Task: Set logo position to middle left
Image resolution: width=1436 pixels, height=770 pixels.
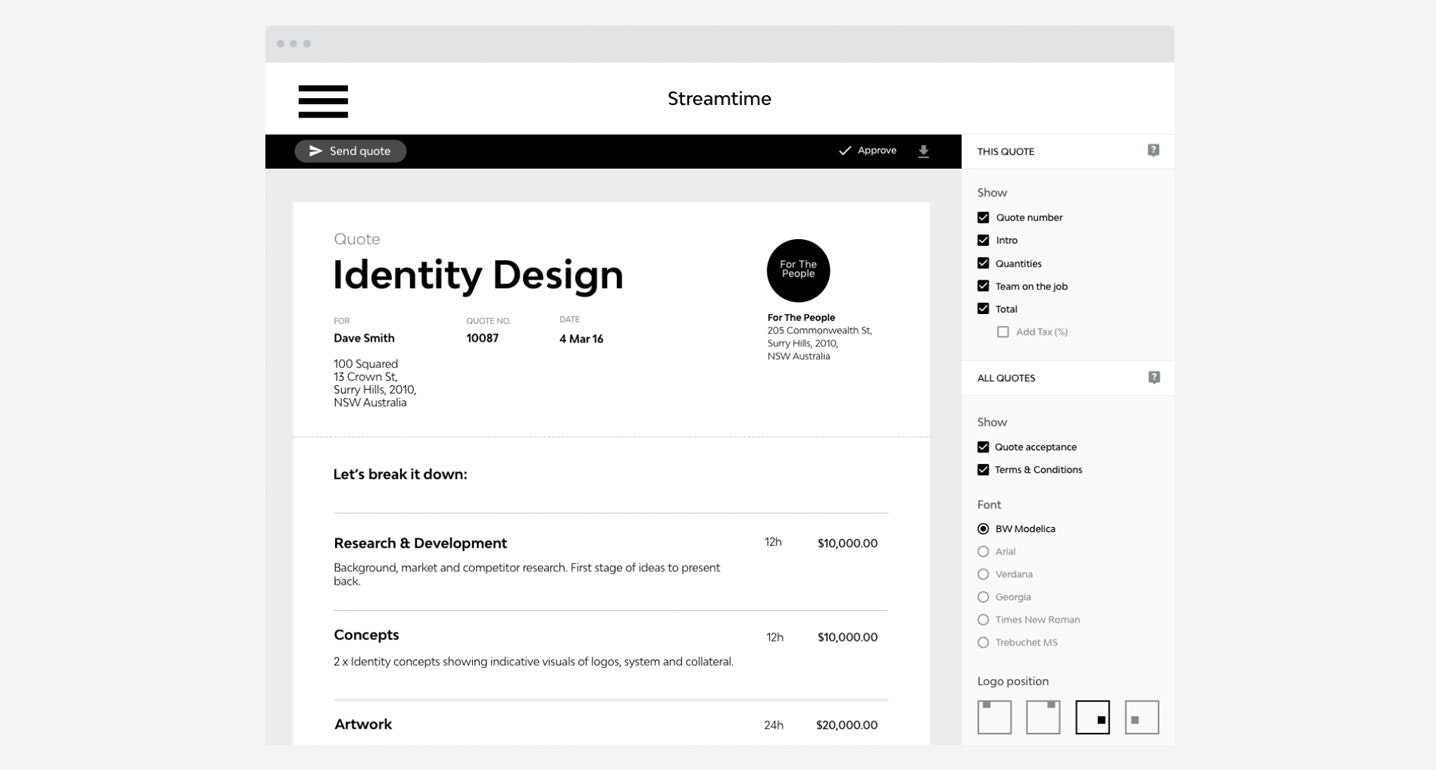Action: [1142, 717]
